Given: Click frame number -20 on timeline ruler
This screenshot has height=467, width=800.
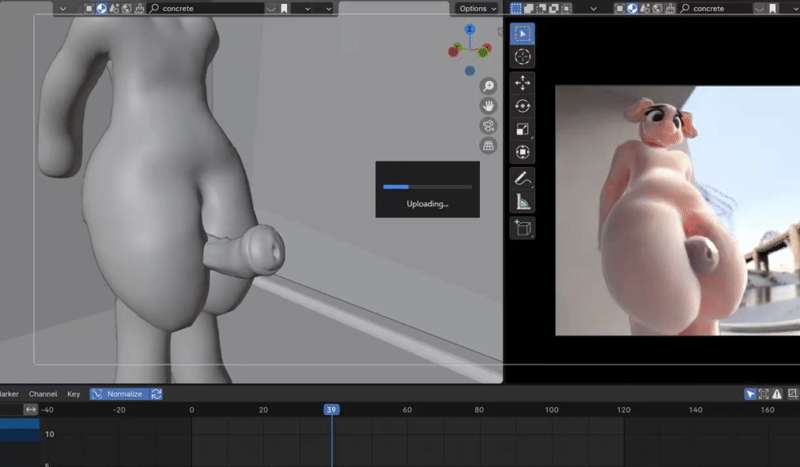Looking at the screenshot, I should [x=119, y=410].
